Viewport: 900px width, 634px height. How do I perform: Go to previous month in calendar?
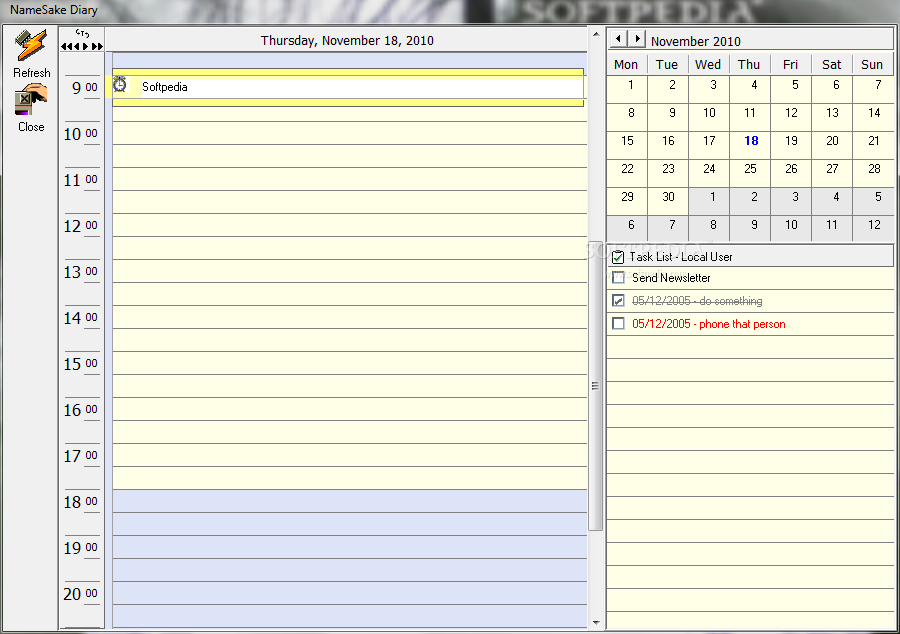tap(618, 39)
